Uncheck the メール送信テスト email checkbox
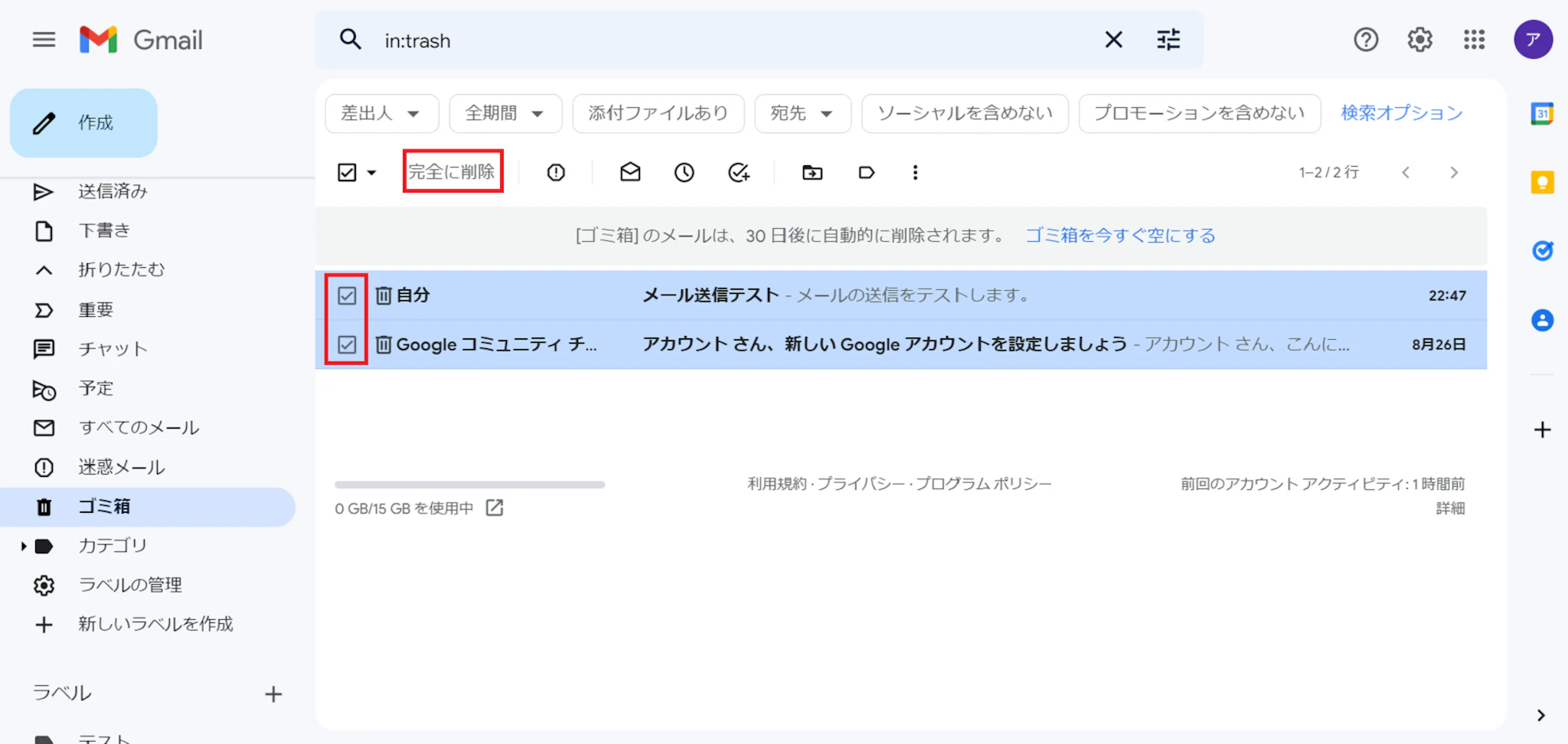 (x=347, y=295)
